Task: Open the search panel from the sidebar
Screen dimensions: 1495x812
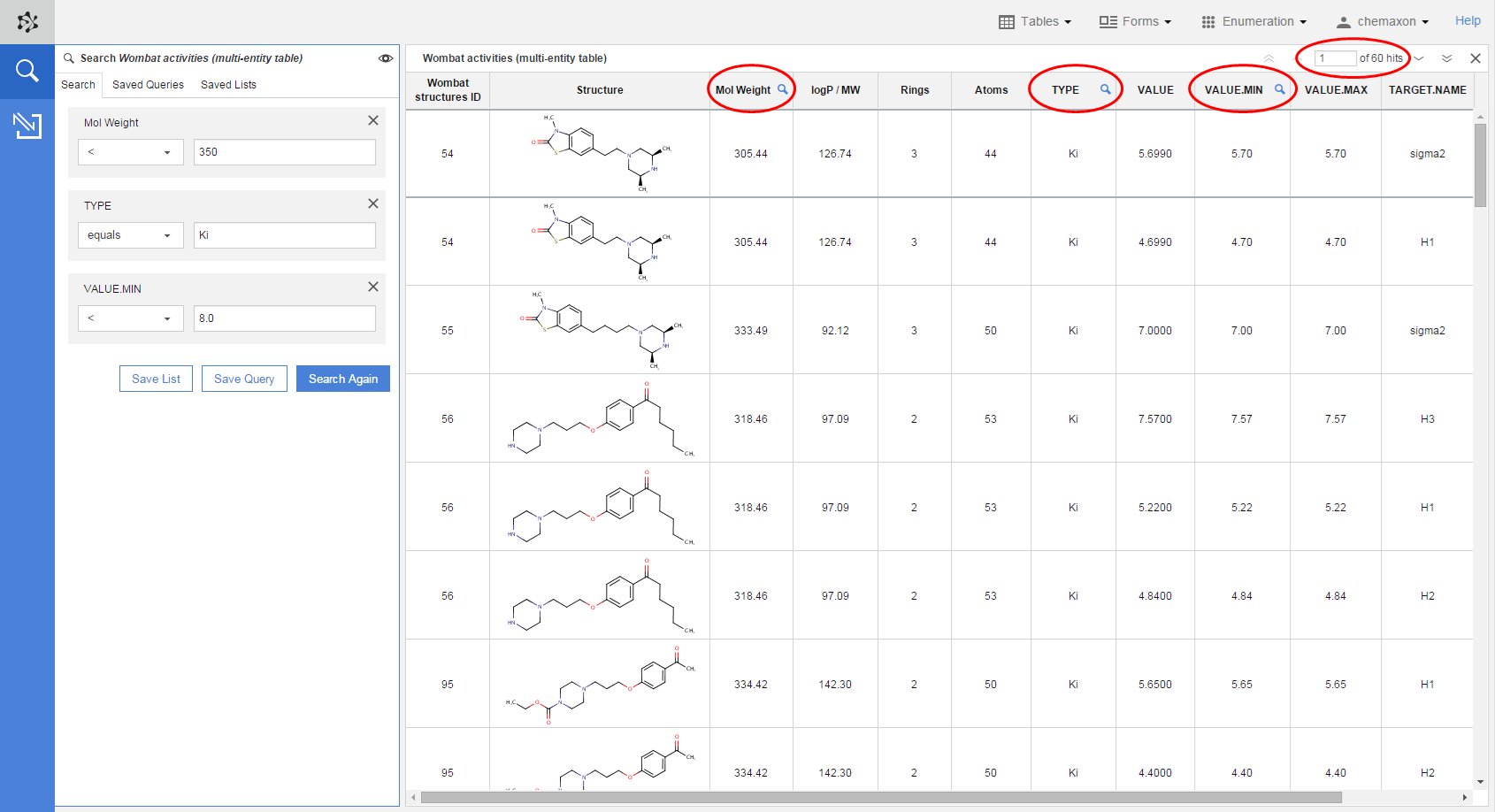Action: 27,71
